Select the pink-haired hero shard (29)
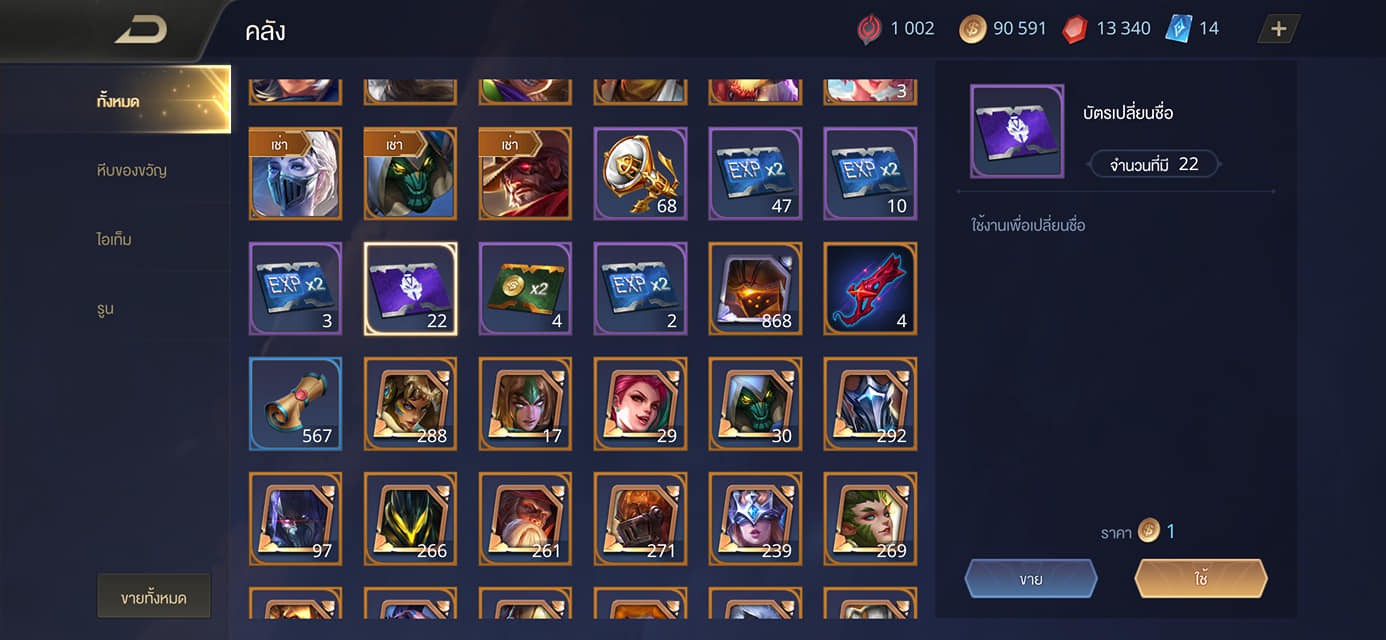The width and height of the screenshot is (1386, 640). [x=640, y=403]
